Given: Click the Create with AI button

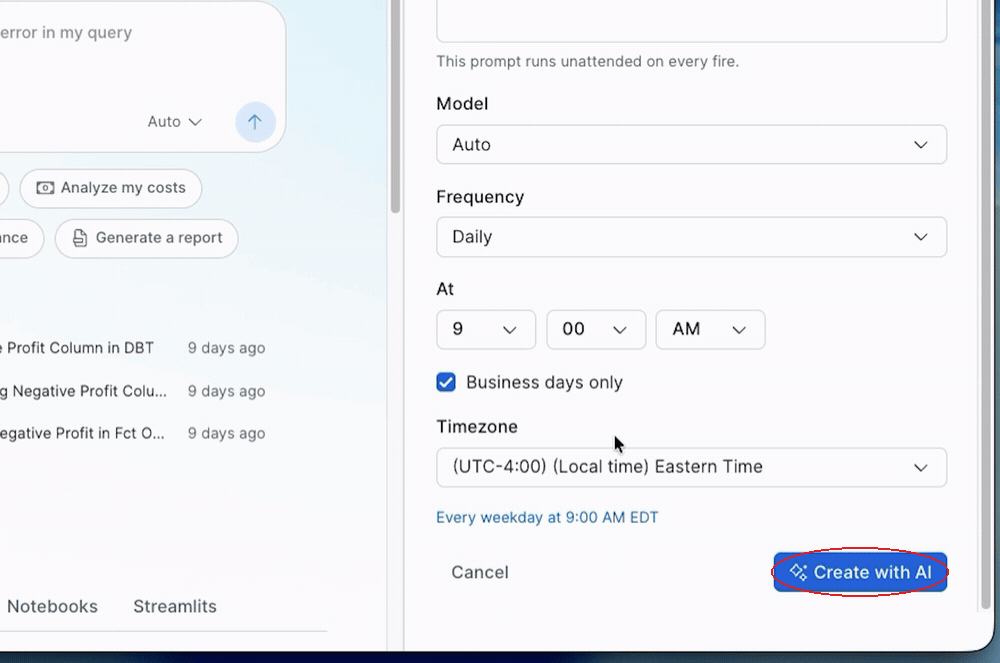Looking at the screenshot, I should [x=860, y=572].
